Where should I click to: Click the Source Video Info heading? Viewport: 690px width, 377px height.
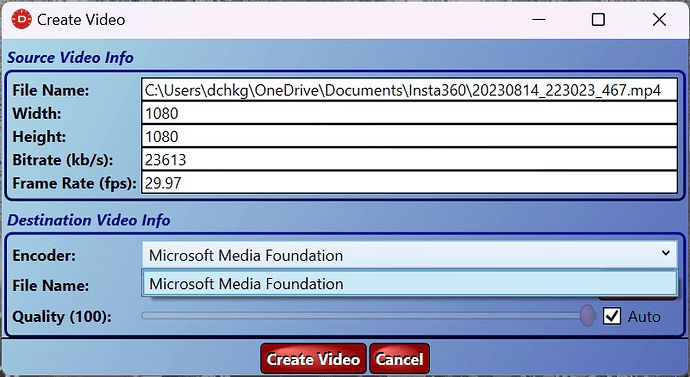[70, 58]
